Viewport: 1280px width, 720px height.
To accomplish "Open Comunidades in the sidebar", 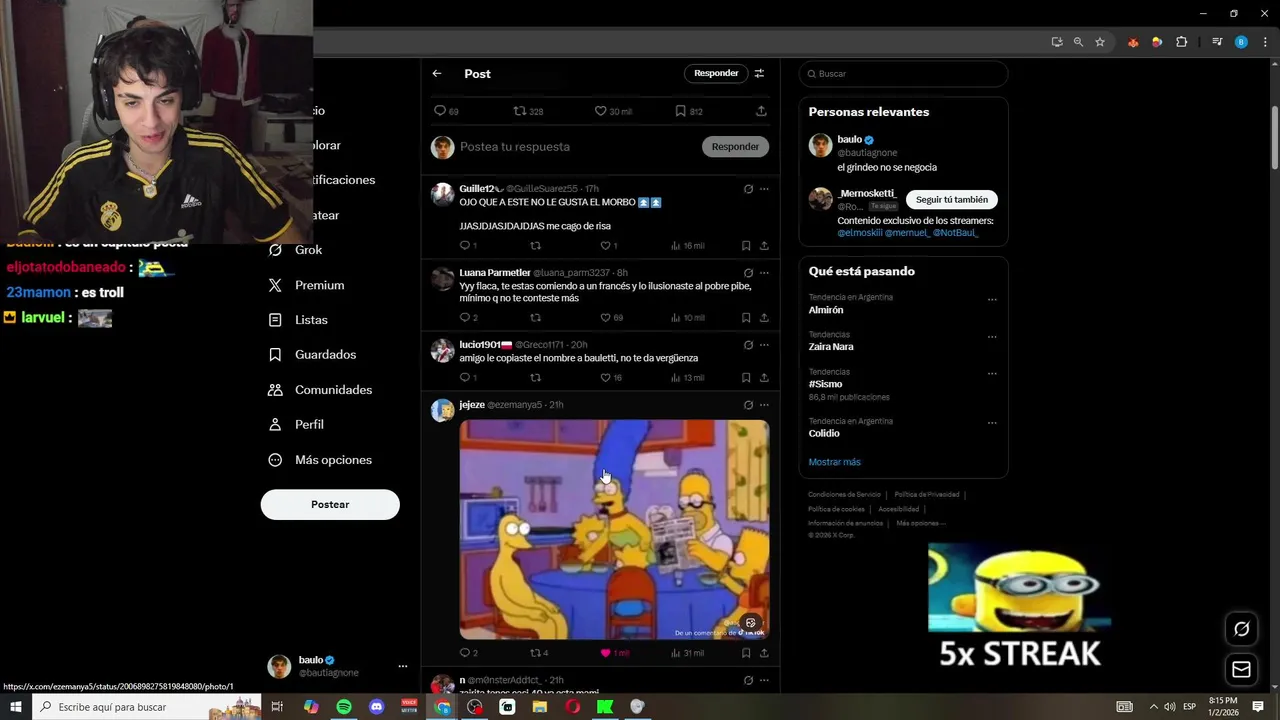I will pos(321,390).
